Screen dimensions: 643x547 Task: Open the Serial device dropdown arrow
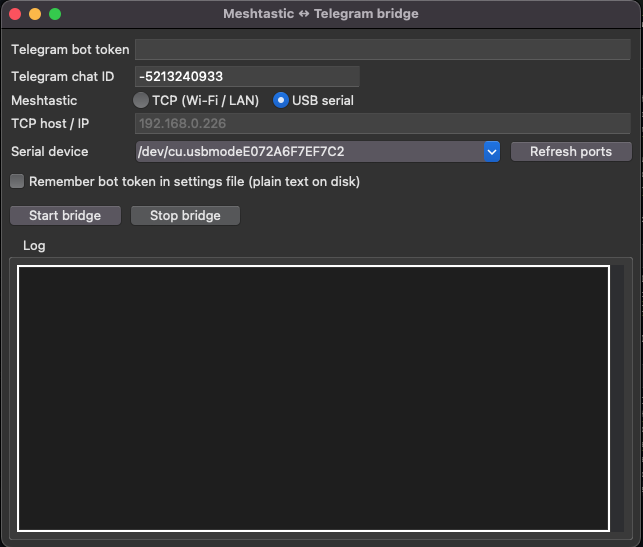492,152
